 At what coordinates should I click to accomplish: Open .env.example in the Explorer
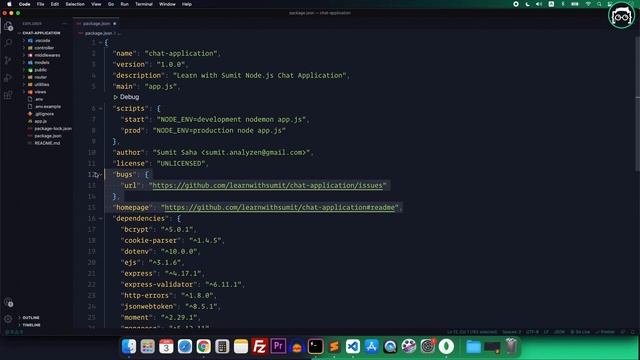48,107
